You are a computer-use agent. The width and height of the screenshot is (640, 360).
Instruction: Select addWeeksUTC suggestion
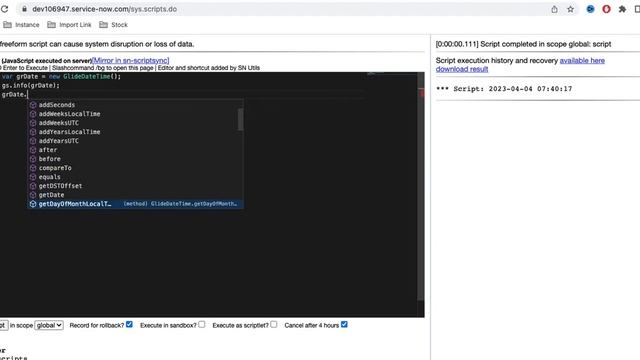(x=136, y=123)
